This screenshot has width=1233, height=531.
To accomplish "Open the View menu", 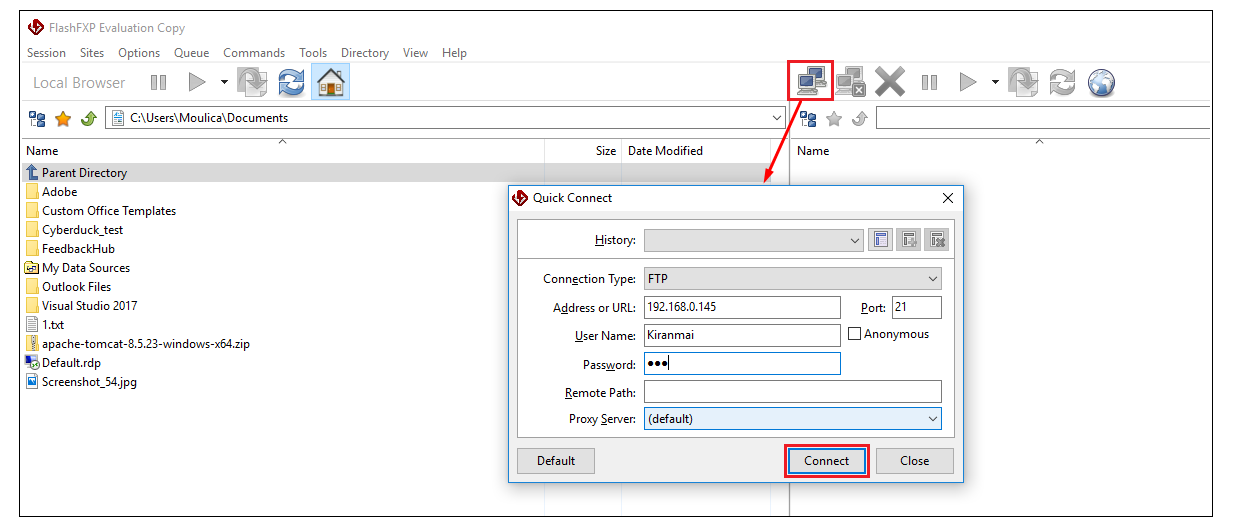I will 416,53.
